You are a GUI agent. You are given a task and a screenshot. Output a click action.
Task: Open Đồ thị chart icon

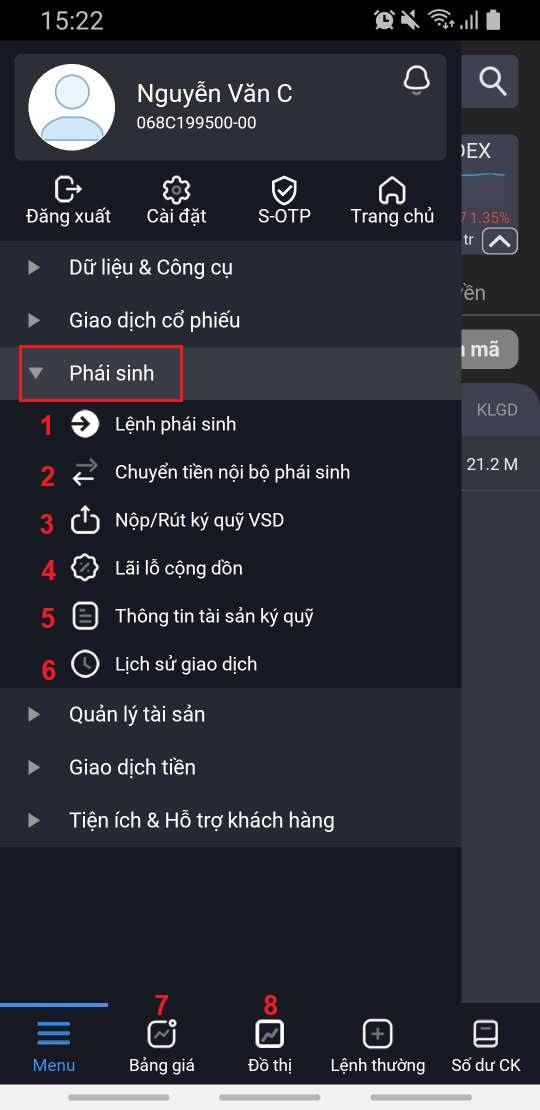270,1034
